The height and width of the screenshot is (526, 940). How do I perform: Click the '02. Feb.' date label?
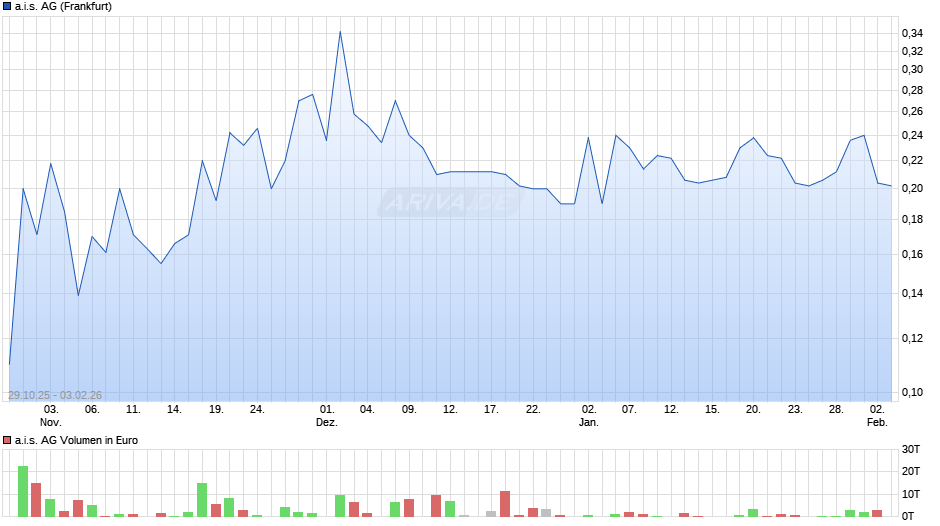click(877, 416)
